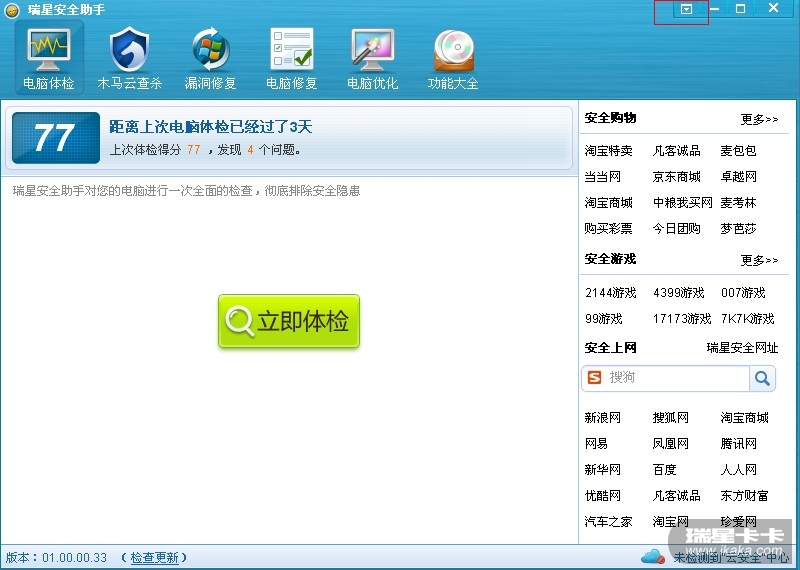The width and height of the screenshot is (800, 570).
Task: Click the 检查更新 link
Action: (155, 557)
